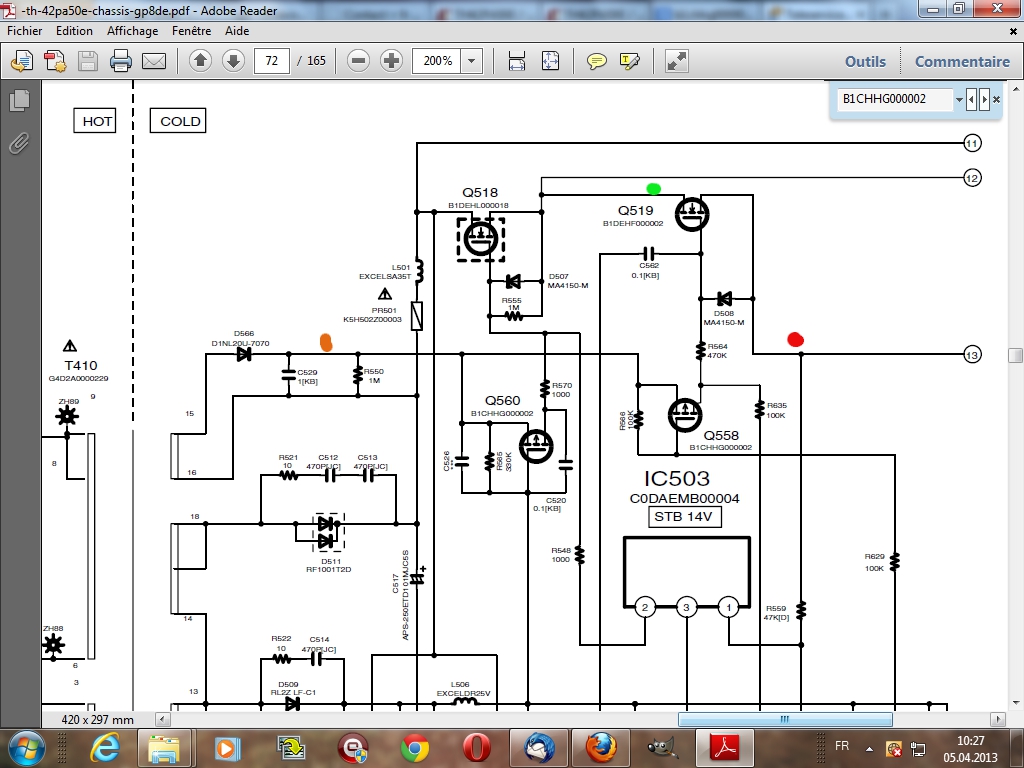Open the Aide menu
The height and width of the screenshot is (768, 1024).
[x=237, y=31]
